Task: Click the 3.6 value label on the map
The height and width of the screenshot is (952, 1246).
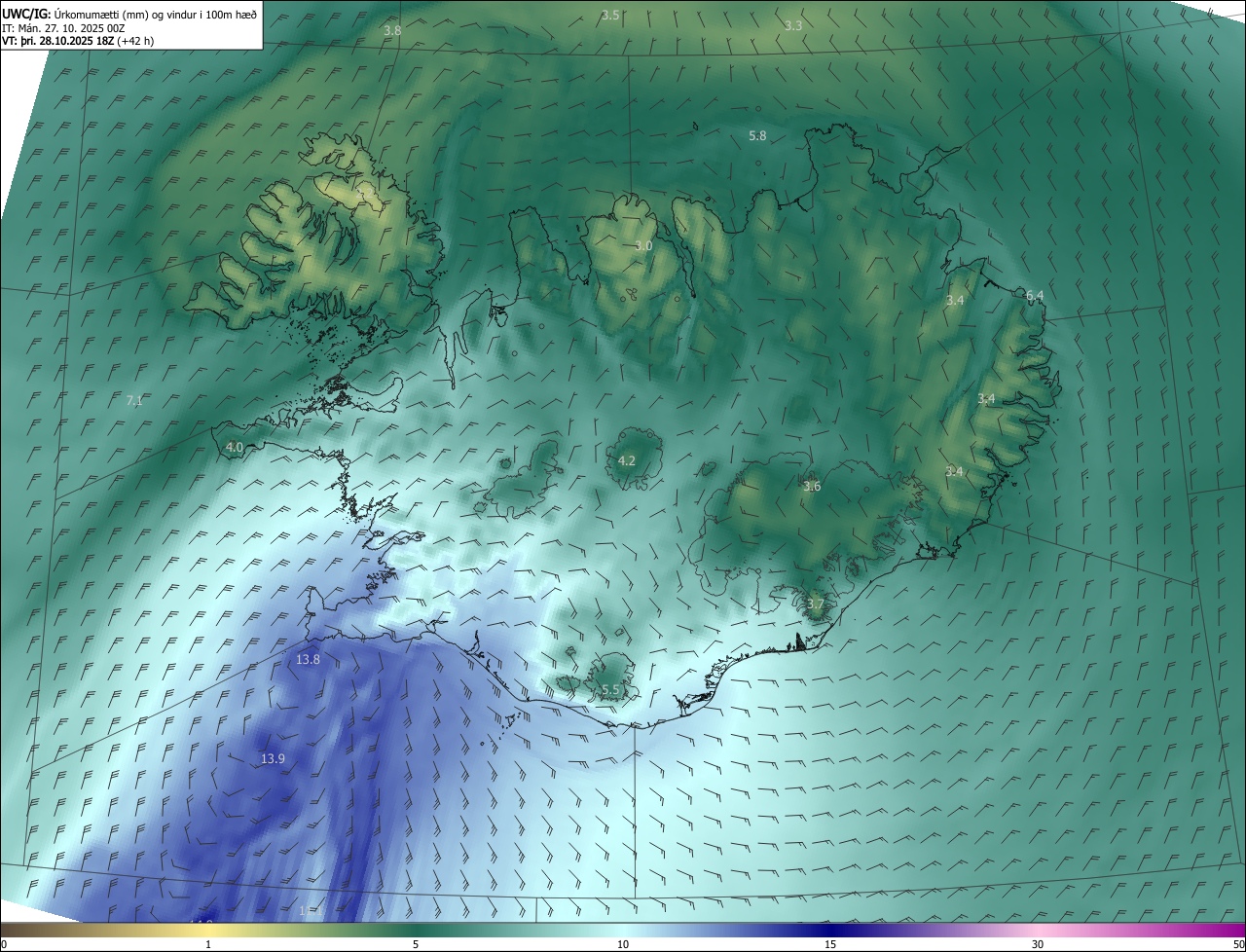Action: [812, 487]
